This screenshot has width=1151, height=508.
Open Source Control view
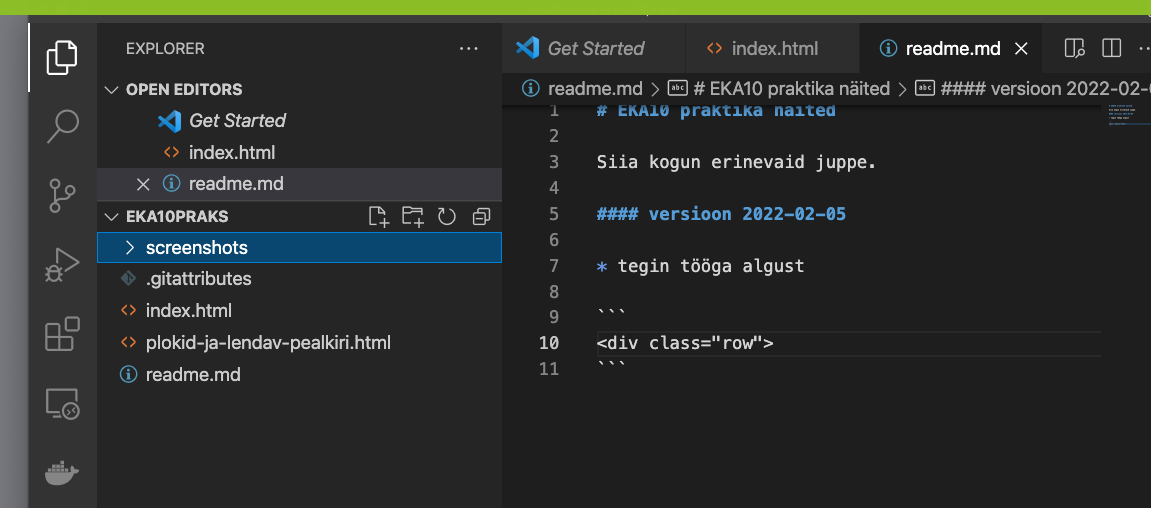[x=62, y=196]
